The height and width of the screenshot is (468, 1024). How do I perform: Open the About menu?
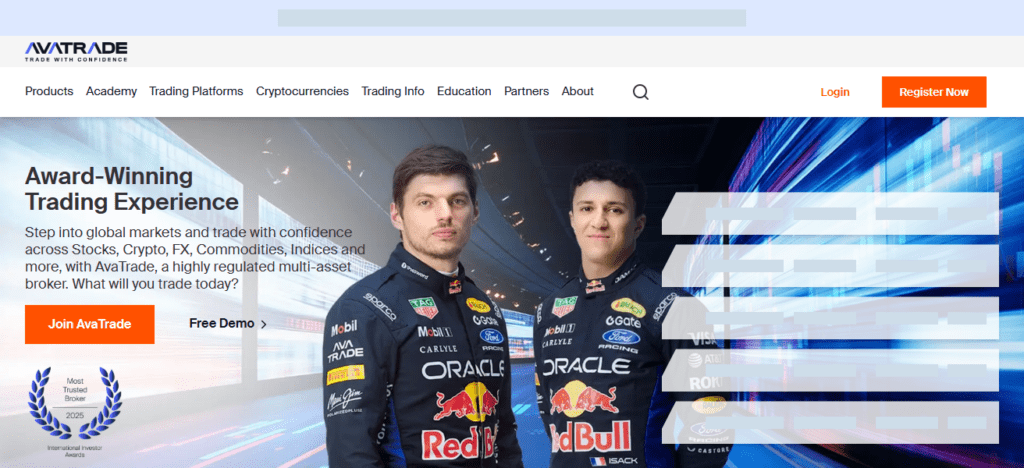point(577,91)
